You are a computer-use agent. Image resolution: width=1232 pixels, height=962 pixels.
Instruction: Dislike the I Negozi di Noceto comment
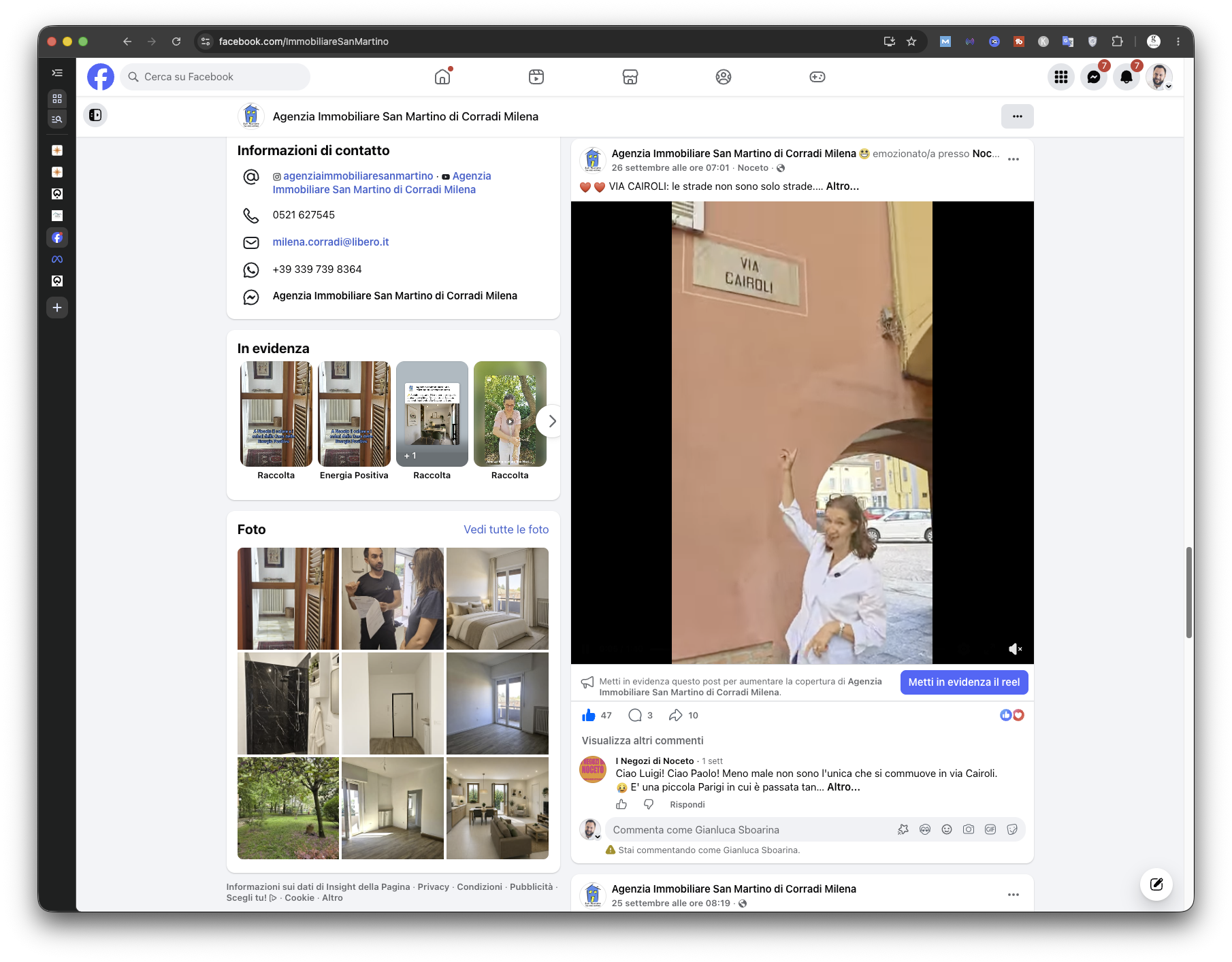click(649, 804)
